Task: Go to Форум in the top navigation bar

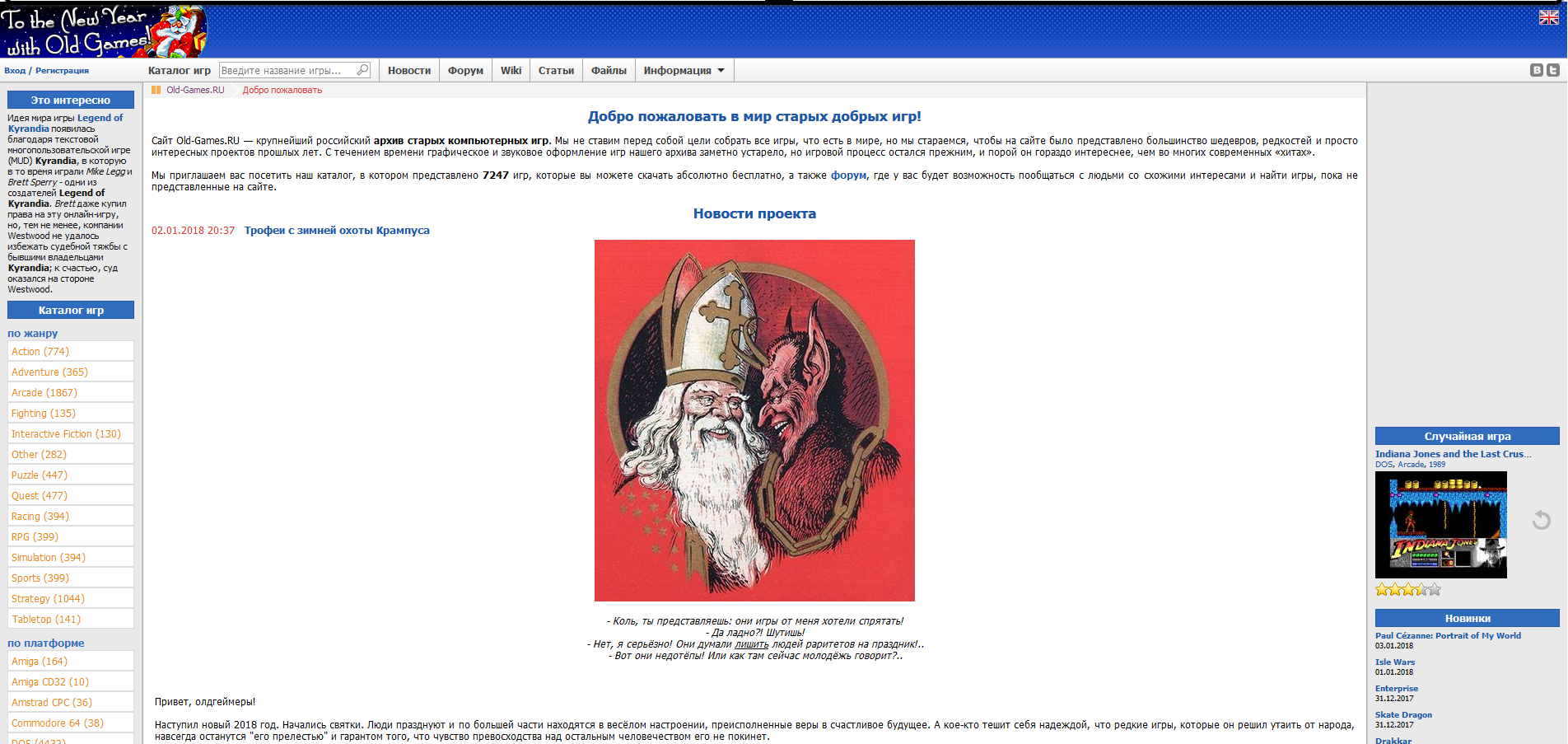Action: pos(465,70)
